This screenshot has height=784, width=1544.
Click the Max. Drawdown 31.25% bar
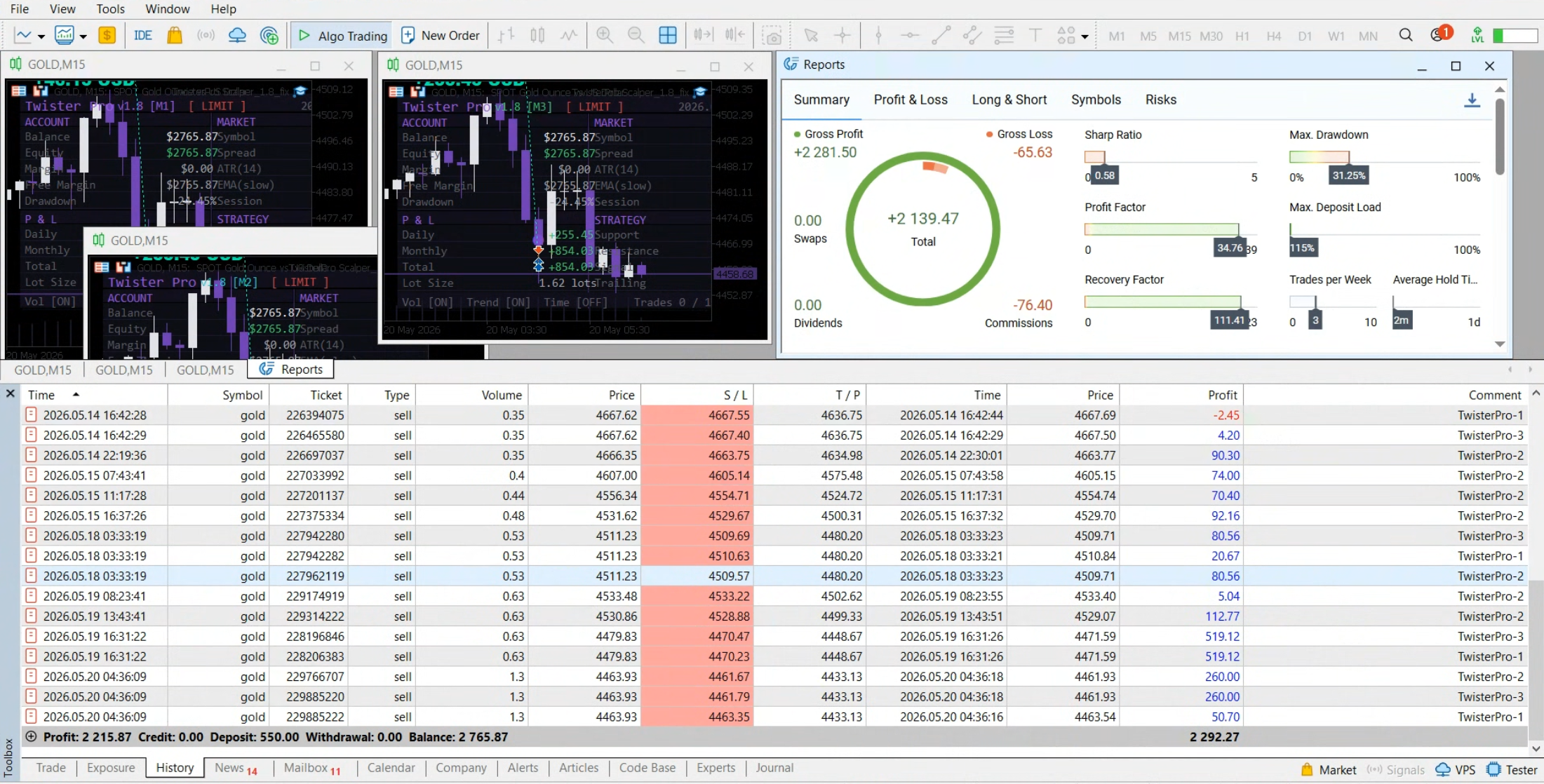coord(1319,157)
